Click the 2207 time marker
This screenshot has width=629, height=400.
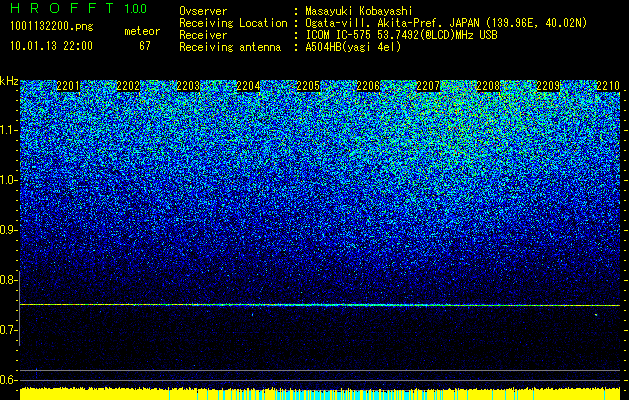428,86
